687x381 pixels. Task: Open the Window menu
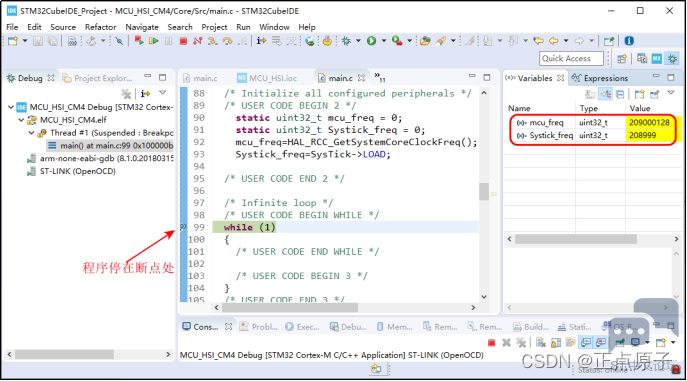(x=274, y=27)
